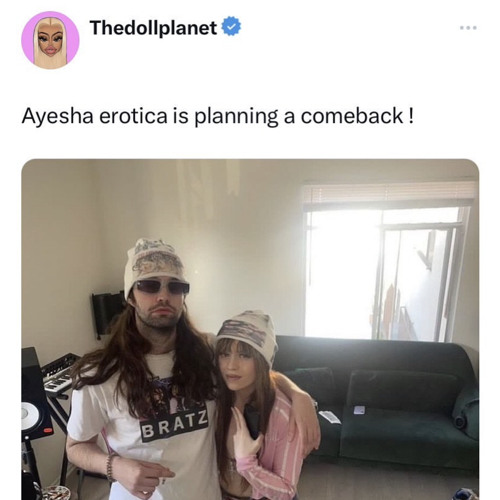
Task: Click the man's patterned beanie
Action: click(154, 264)
